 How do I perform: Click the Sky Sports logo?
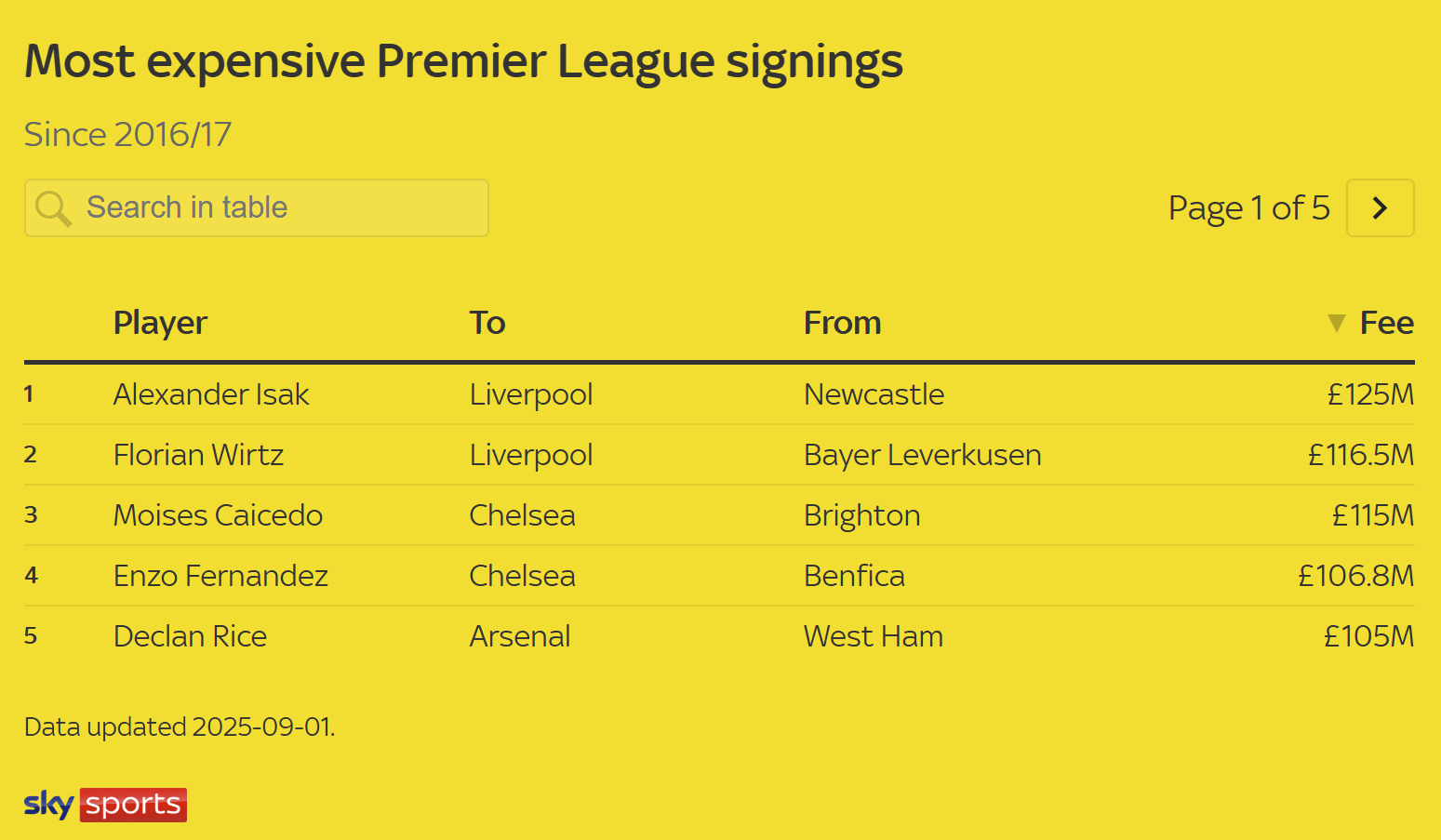point(105,805)
